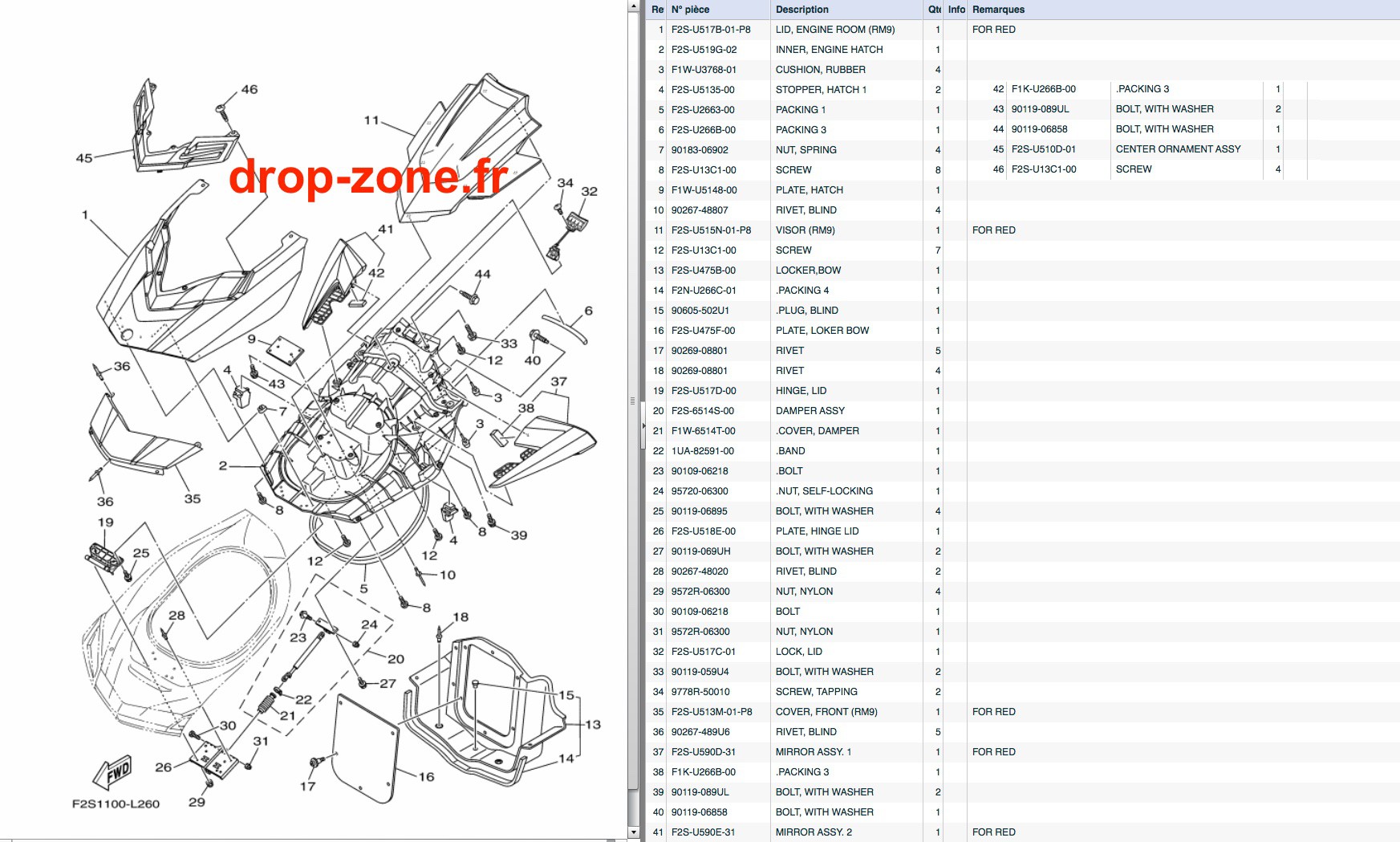Select the row 'PLATE, LOKER BOW'
This screenshot has height=842, width=1400.
click(x=1023, y=331)
